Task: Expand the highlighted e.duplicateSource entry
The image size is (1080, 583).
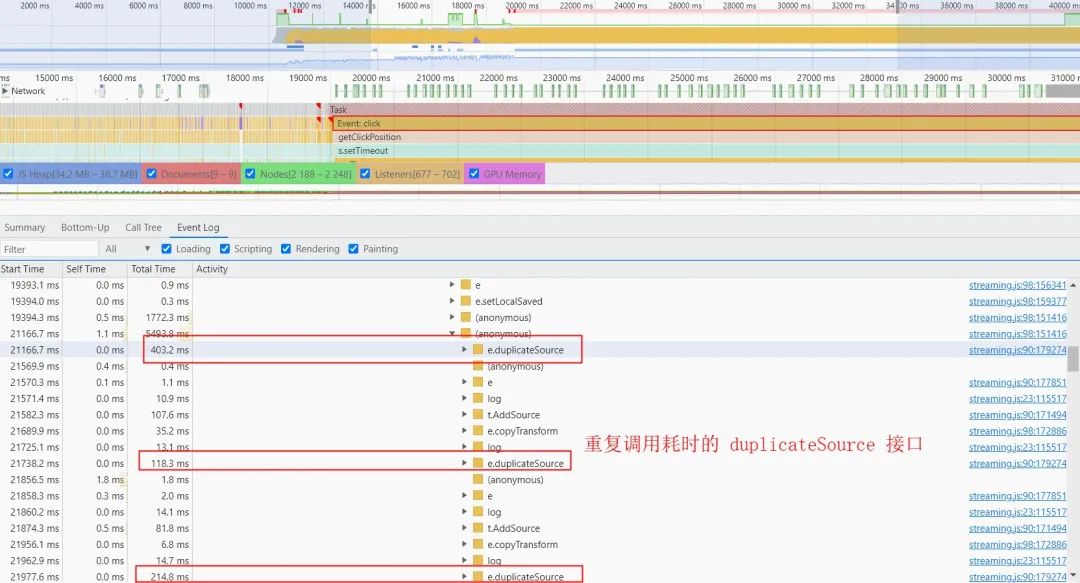Action: pos(462,349)
